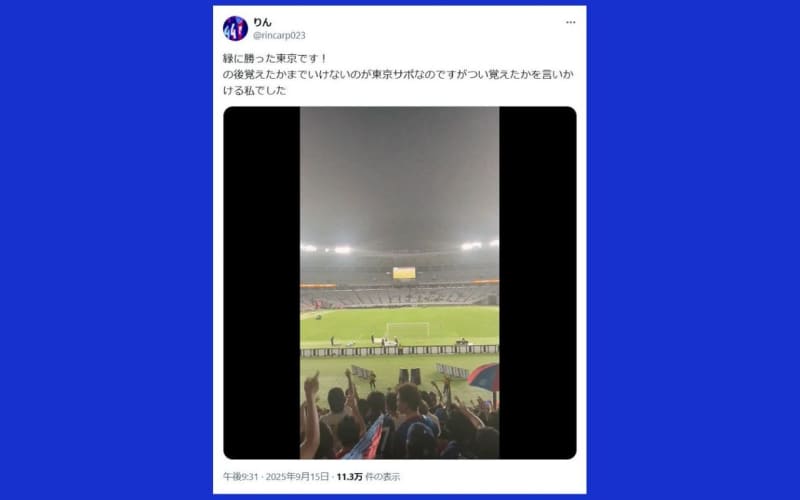Viewport: 800px width, 500px height.
Task: Click the white goal frame in the video
Action: point(407,330)
